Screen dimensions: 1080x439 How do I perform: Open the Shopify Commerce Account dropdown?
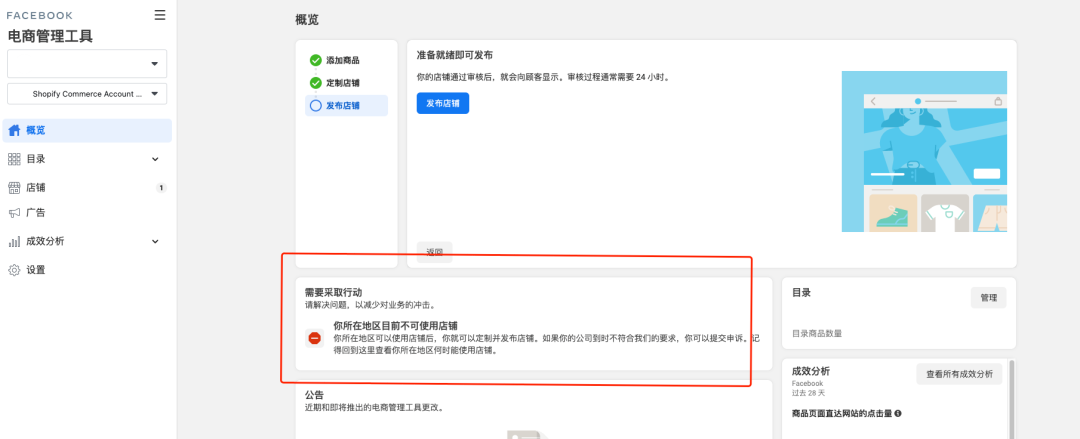[87, 94]
